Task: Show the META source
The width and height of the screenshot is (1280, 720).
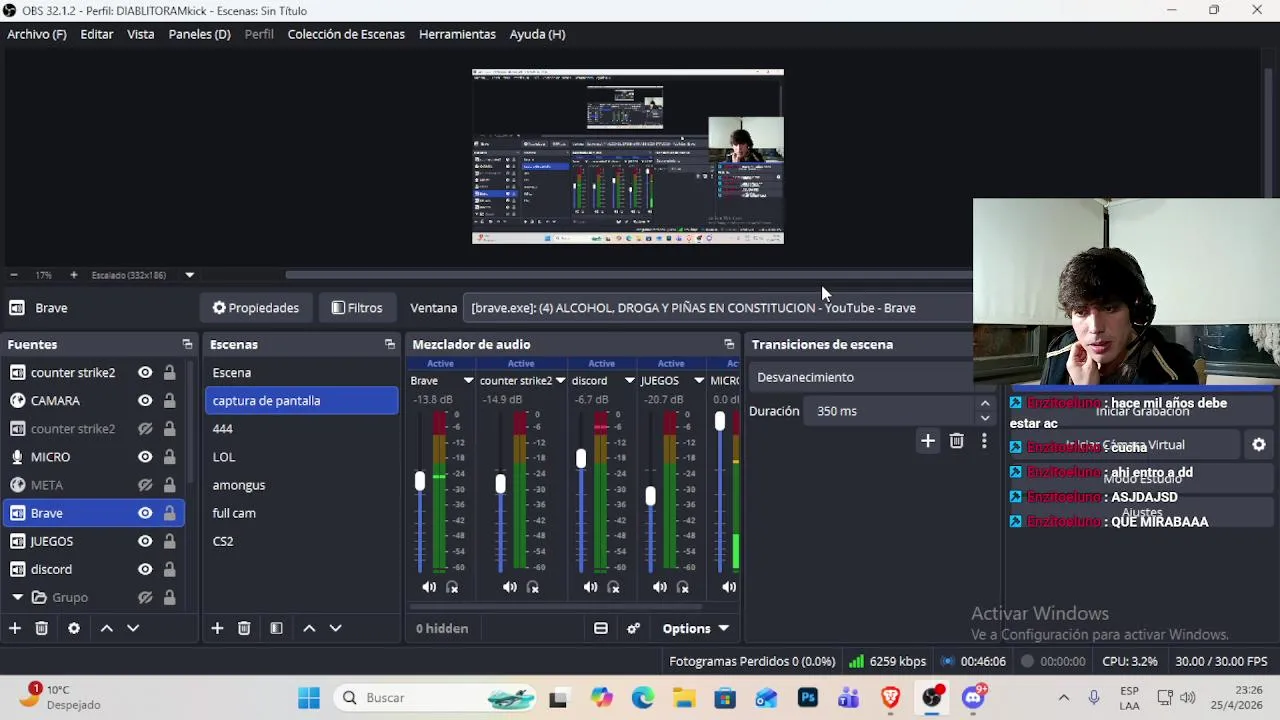Action: pos(145,485)
